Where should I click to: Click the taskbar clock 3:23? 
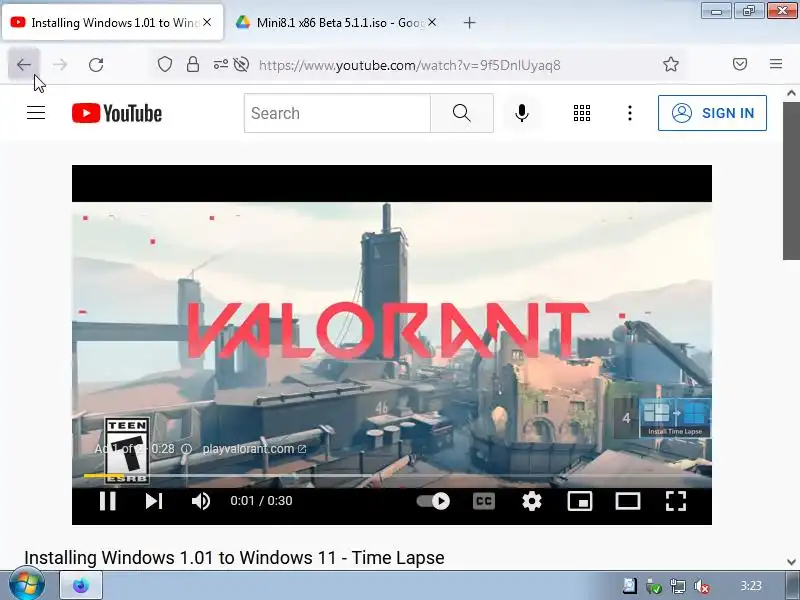751,586
